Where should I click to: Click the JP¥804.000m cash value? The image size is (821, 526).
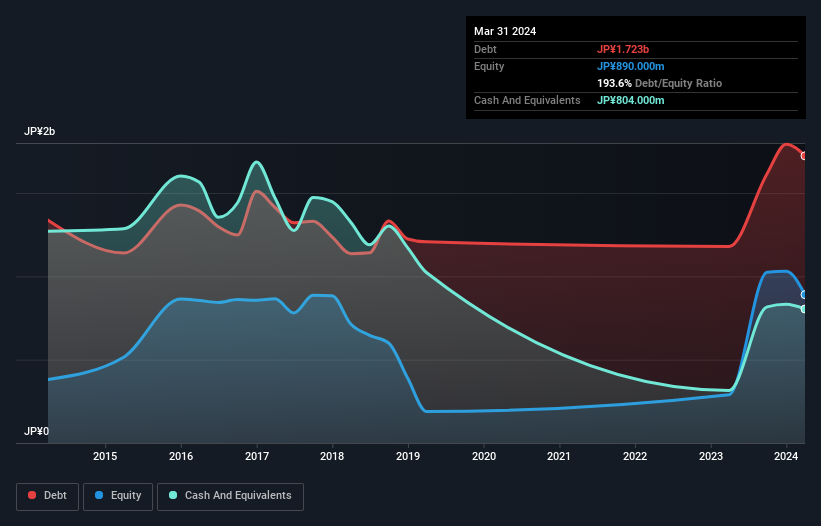(630, 100)
